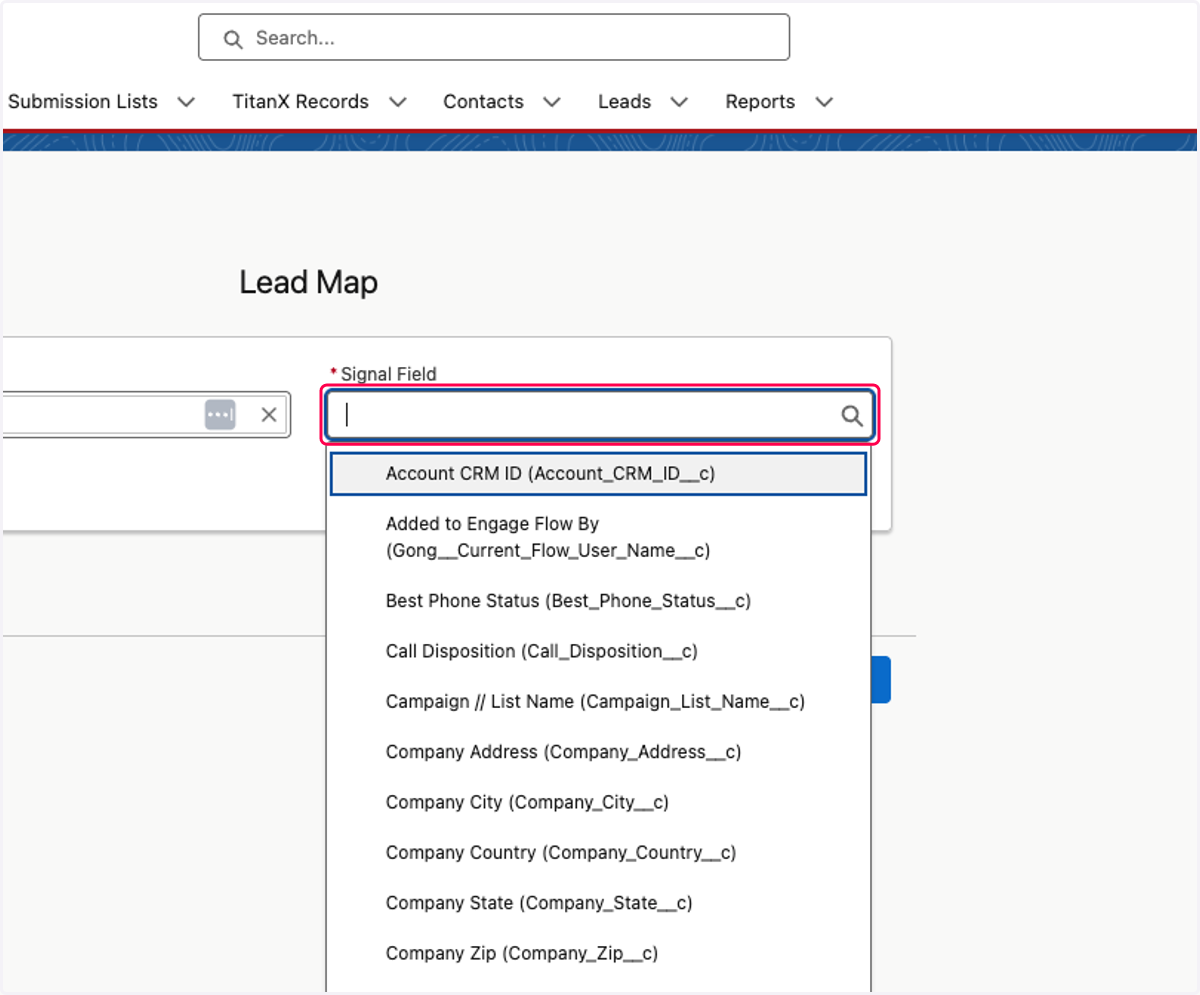This screenshot has height=995, width=1200.
Task: Open the Leads tab
Action: [x=625, y=102]
